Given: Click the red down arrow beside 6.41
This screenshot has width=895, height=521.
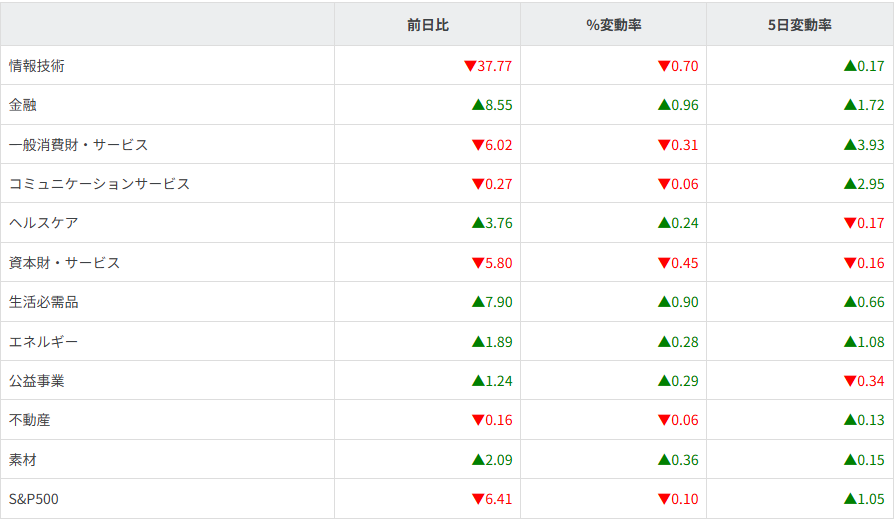Looking at the screenshot, I should click(477, 499).
